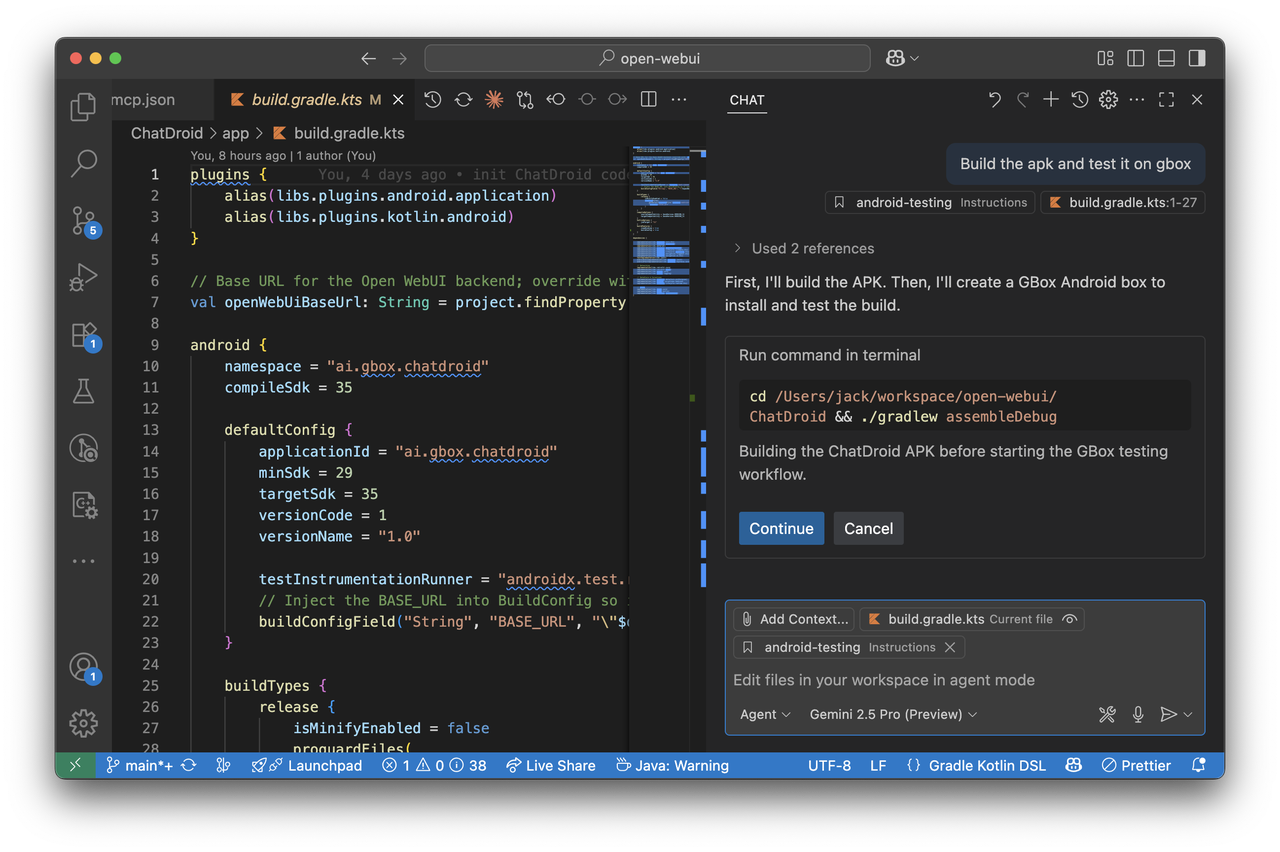This screenshot has width=1280, height=852.
Task: Click main branch in status bar
Action: tap(139, 765)
